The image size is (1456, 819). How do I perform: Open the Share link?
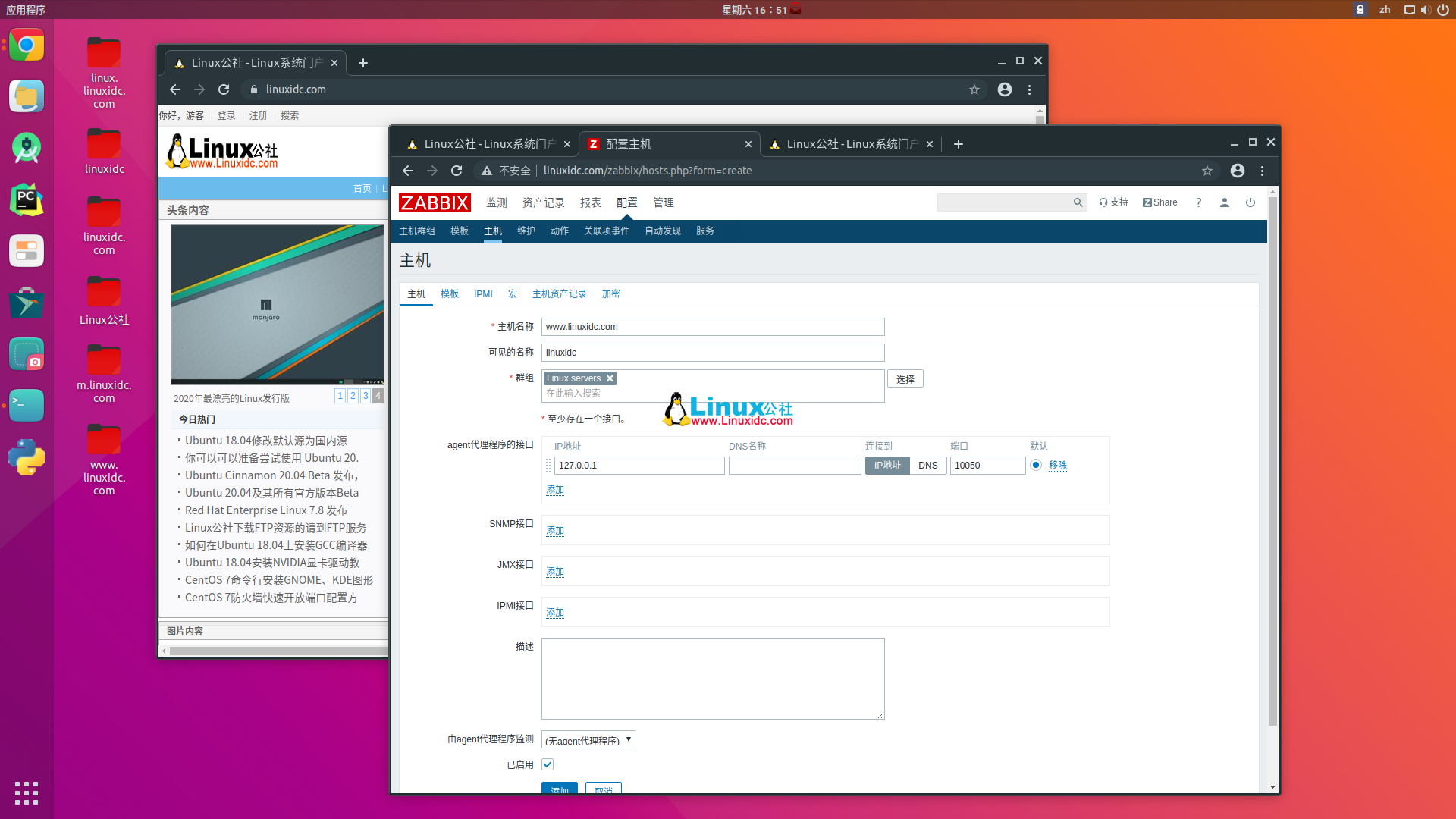[1160, 202]
